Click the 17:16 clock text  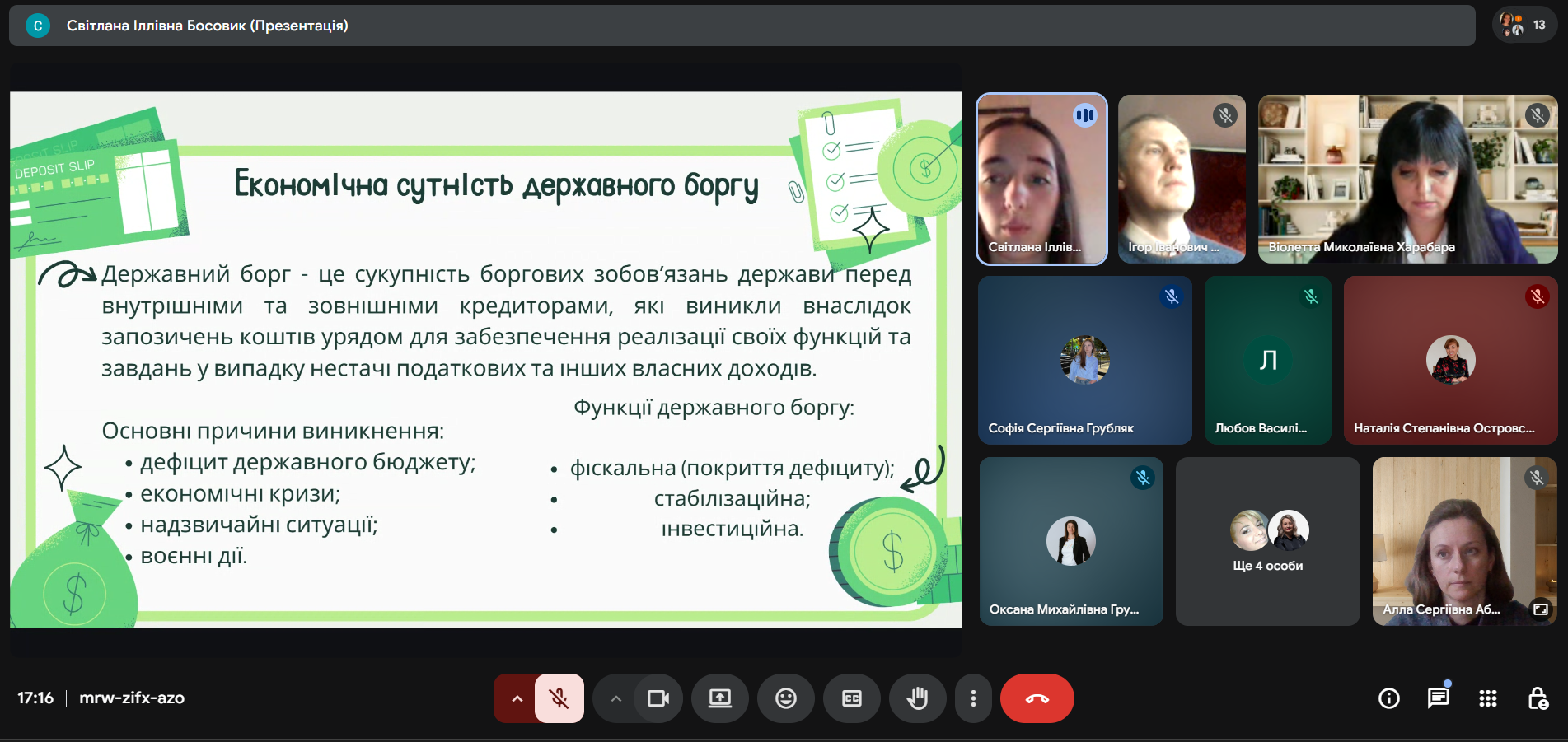click(35, 698)
